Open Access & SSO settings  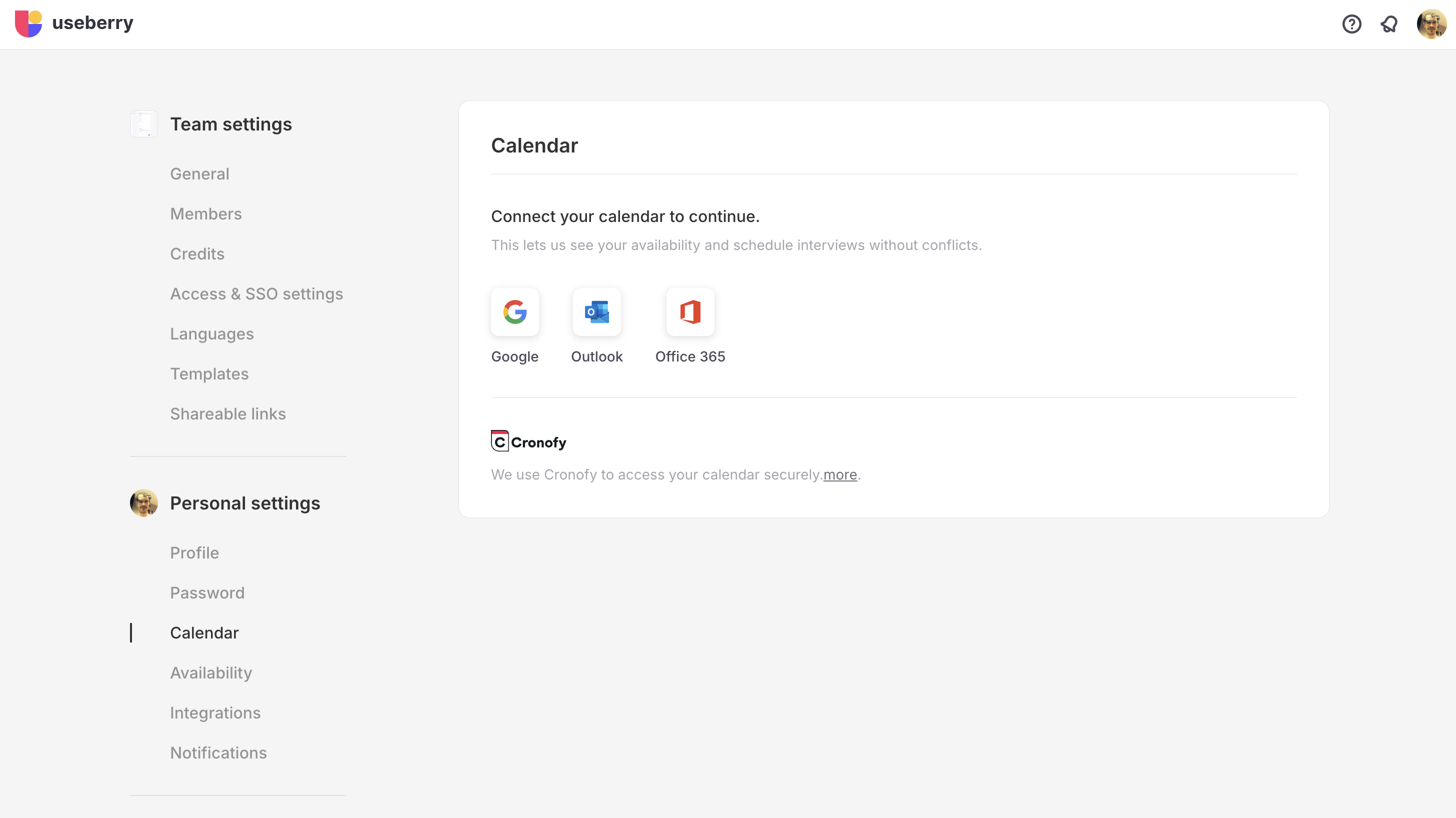pyautogui.click(x=256, y=294)
